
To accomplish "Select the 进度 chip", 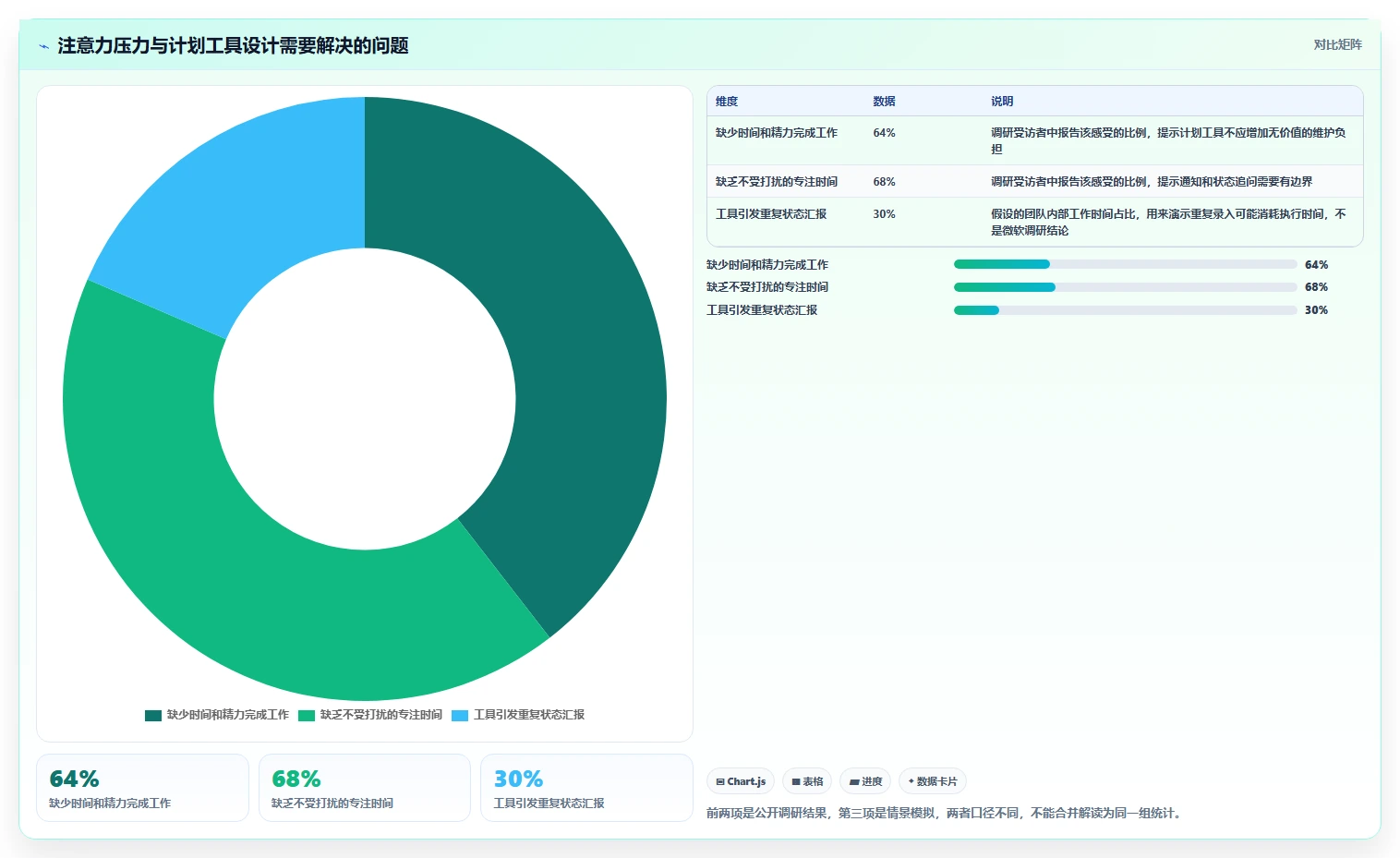I will [x=865, y=781].
